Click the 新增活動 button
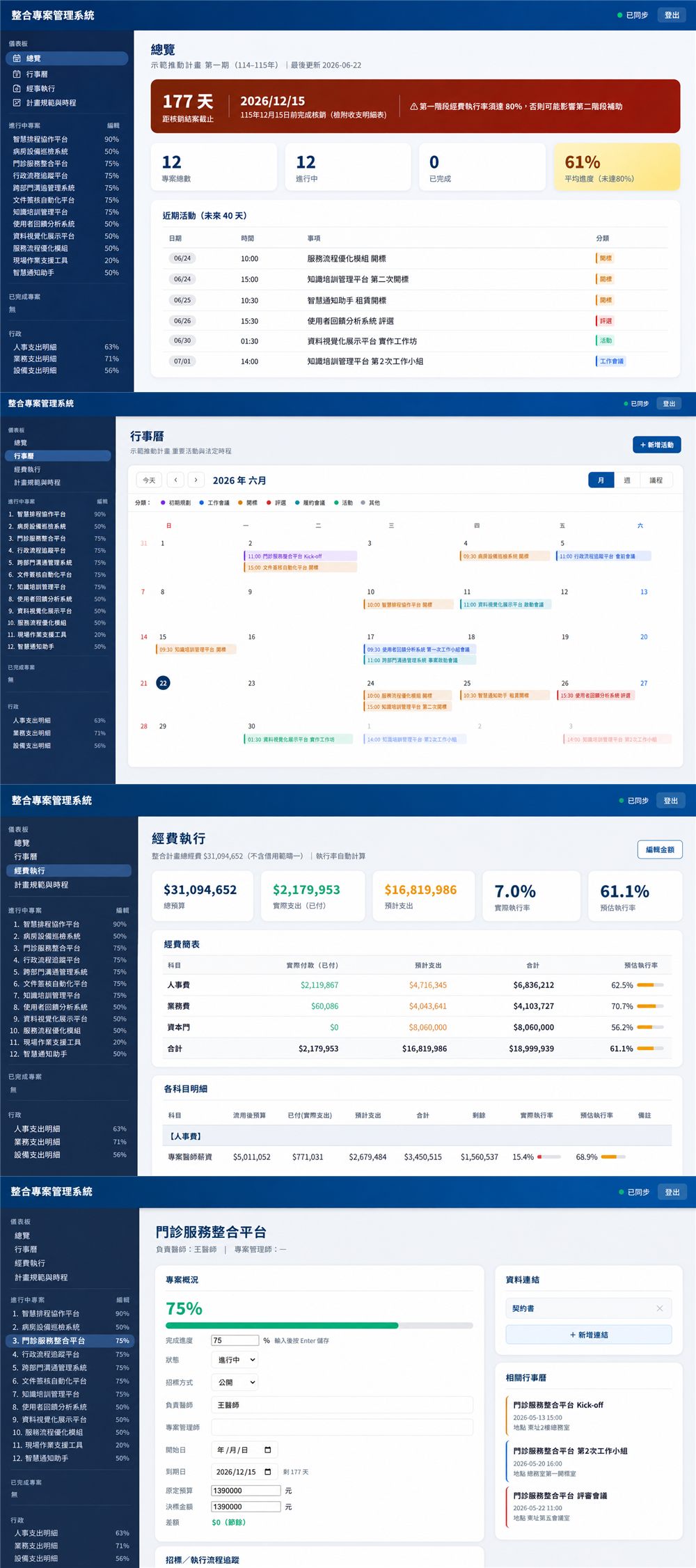This screenshot has height=1568, width=696. (656, 445)
